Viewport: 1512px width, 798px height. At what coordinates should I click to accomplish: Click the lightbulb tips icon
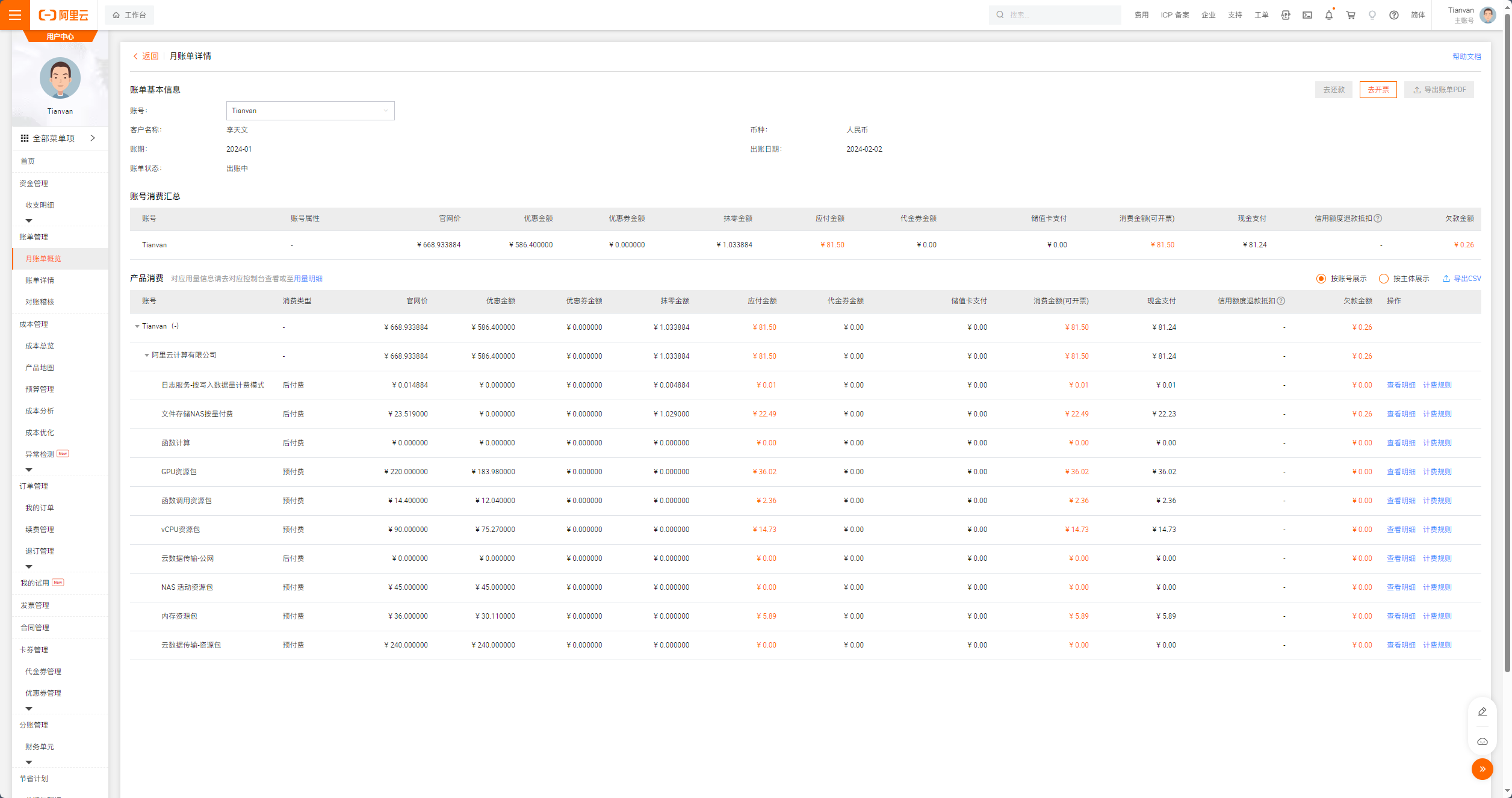coord(1372,15)
